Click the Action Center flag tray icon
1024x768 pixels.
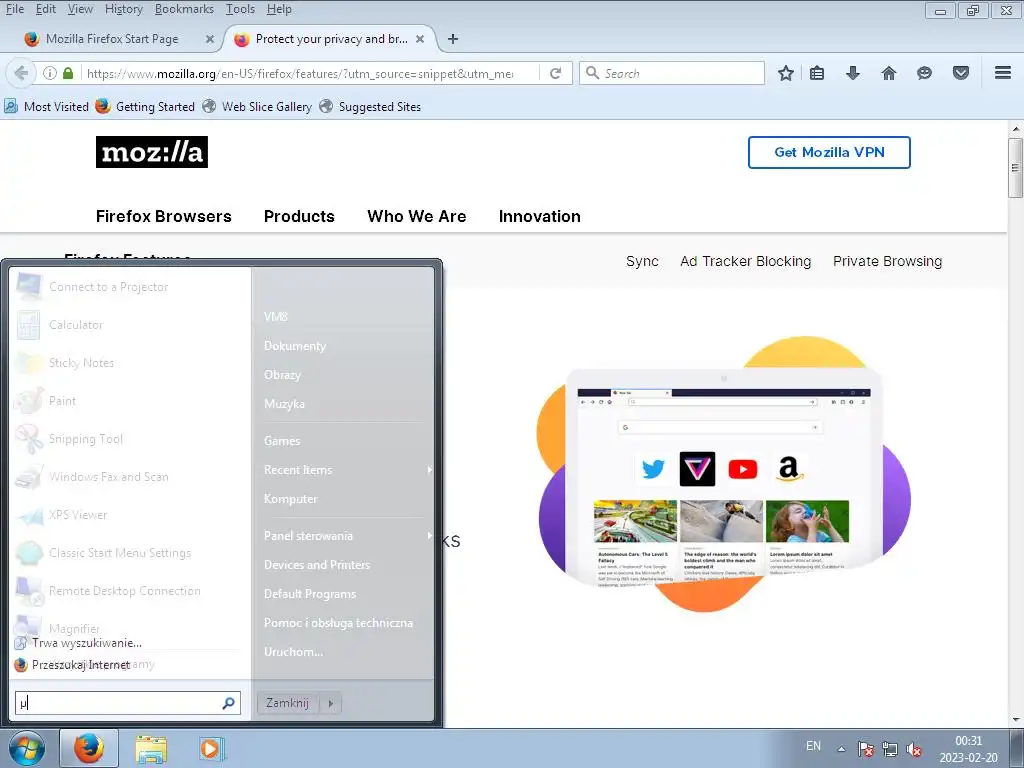coord(866,749)
